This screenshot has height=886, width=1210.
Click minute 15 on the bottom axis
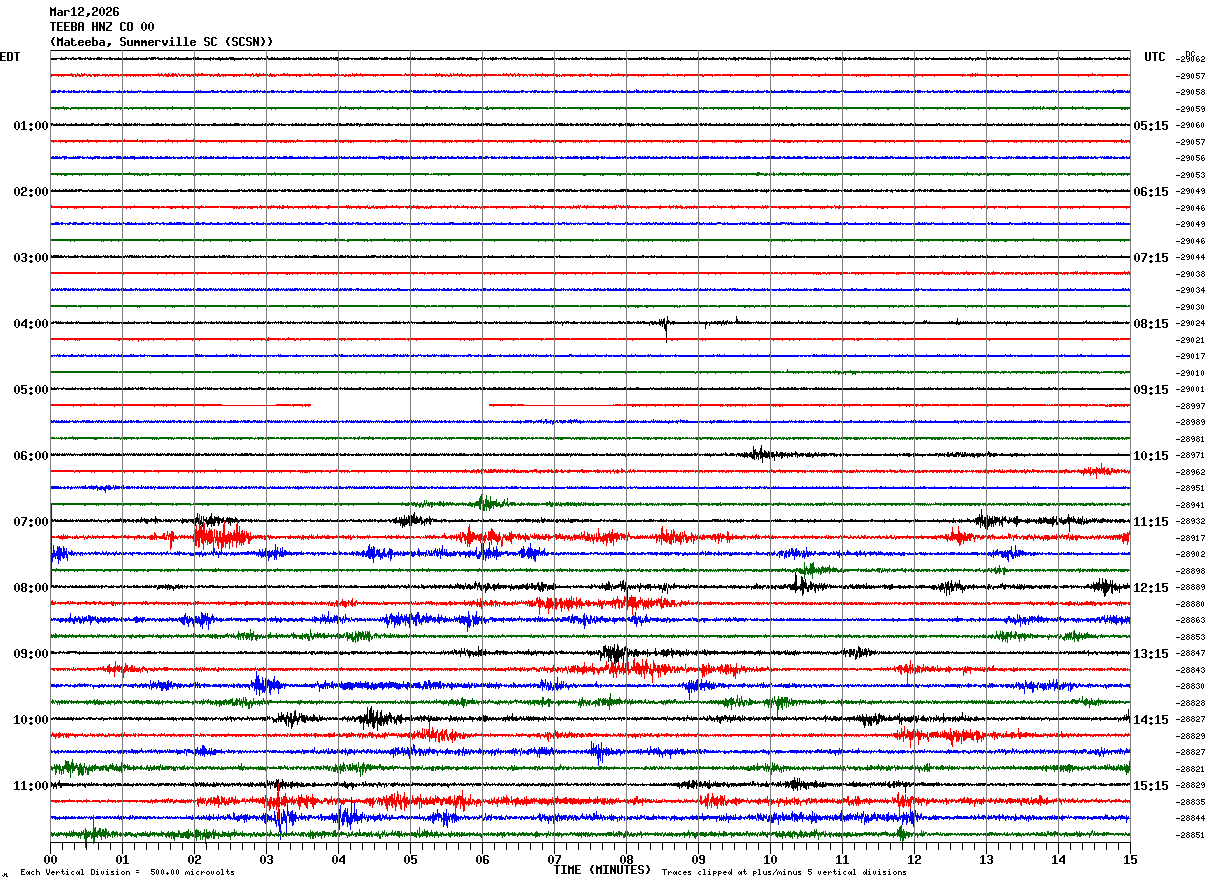1130,859
